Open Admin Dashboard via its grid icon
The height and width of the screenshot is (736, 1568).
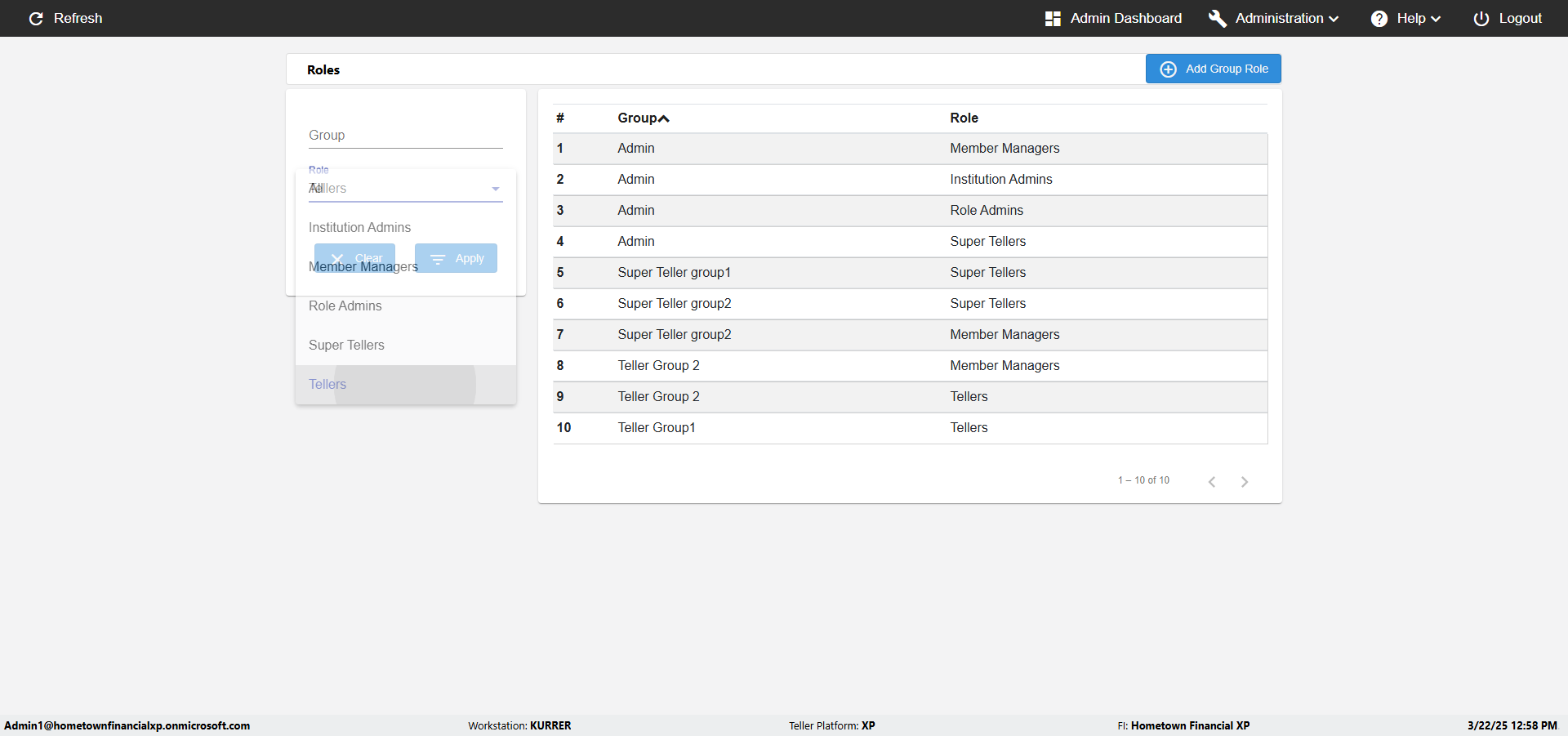pos(1053,18)
